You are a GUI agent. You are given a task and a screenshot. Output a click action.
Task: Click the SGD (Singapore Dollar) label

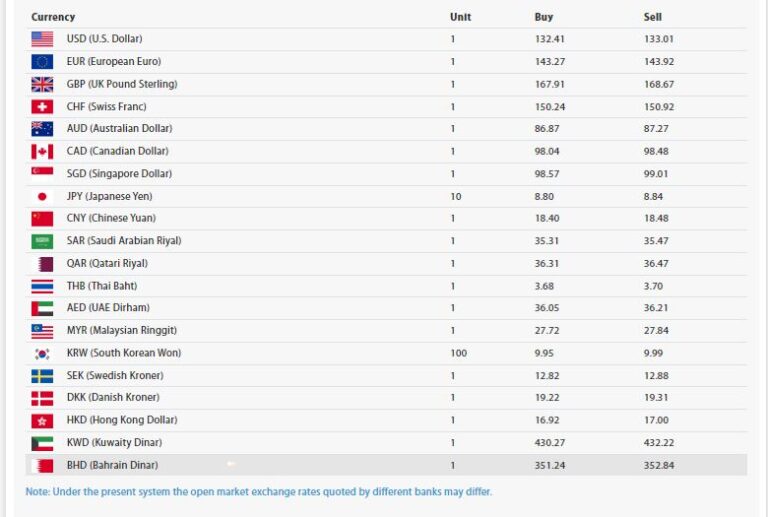point(119,174)
